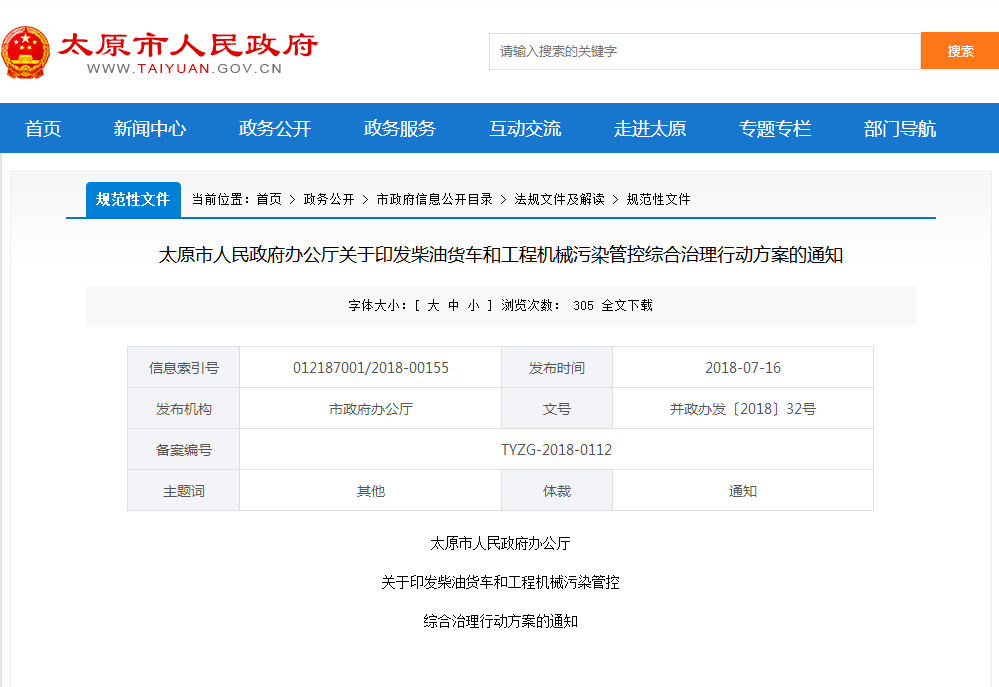Viewport: 999px width, 687px height.
Task: Navigate to 走进太原 section
Action: point(650,129)
